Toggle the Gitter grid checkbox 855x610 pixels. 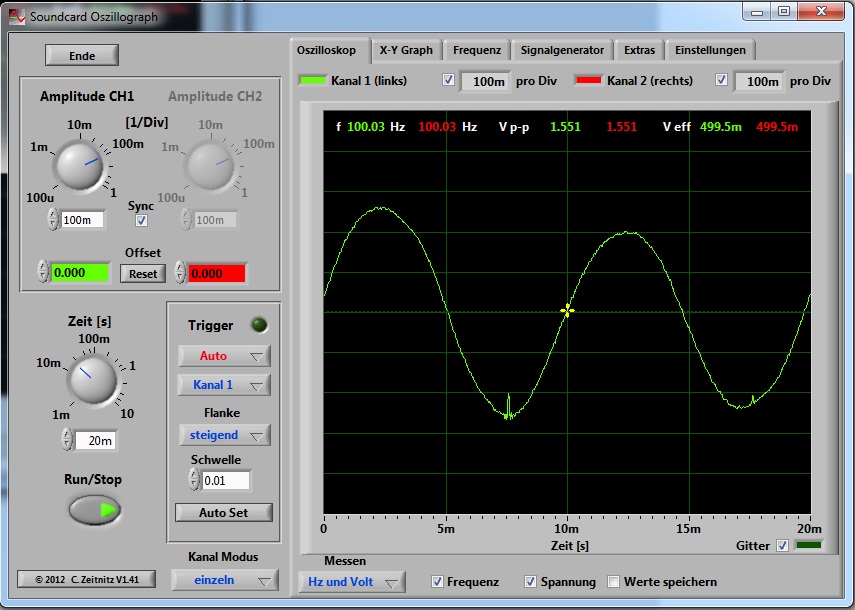pyautogui.click(x=782, y=545)
